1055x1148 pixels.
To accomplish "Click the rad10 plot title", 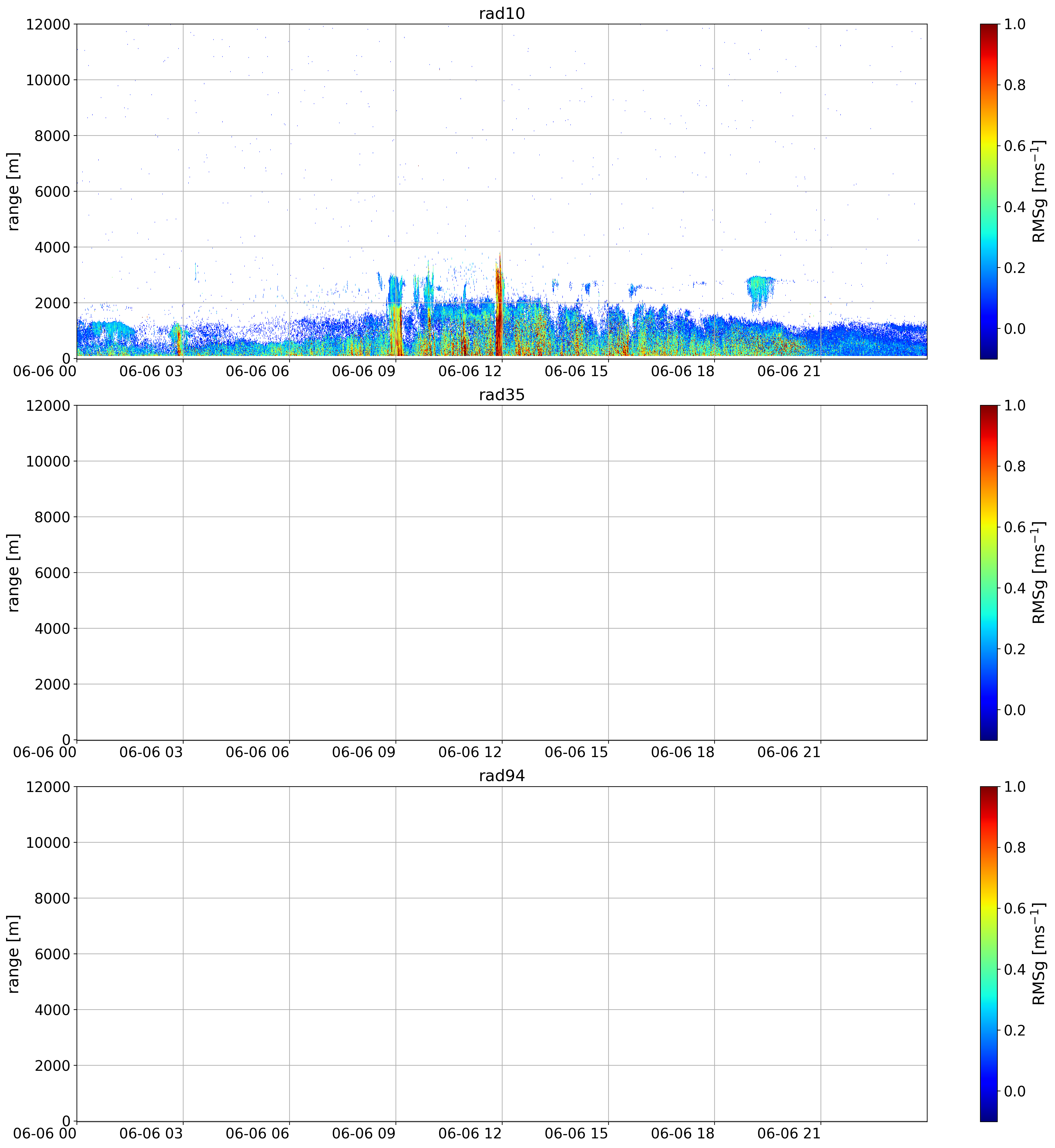I will (x=502, y=14).
